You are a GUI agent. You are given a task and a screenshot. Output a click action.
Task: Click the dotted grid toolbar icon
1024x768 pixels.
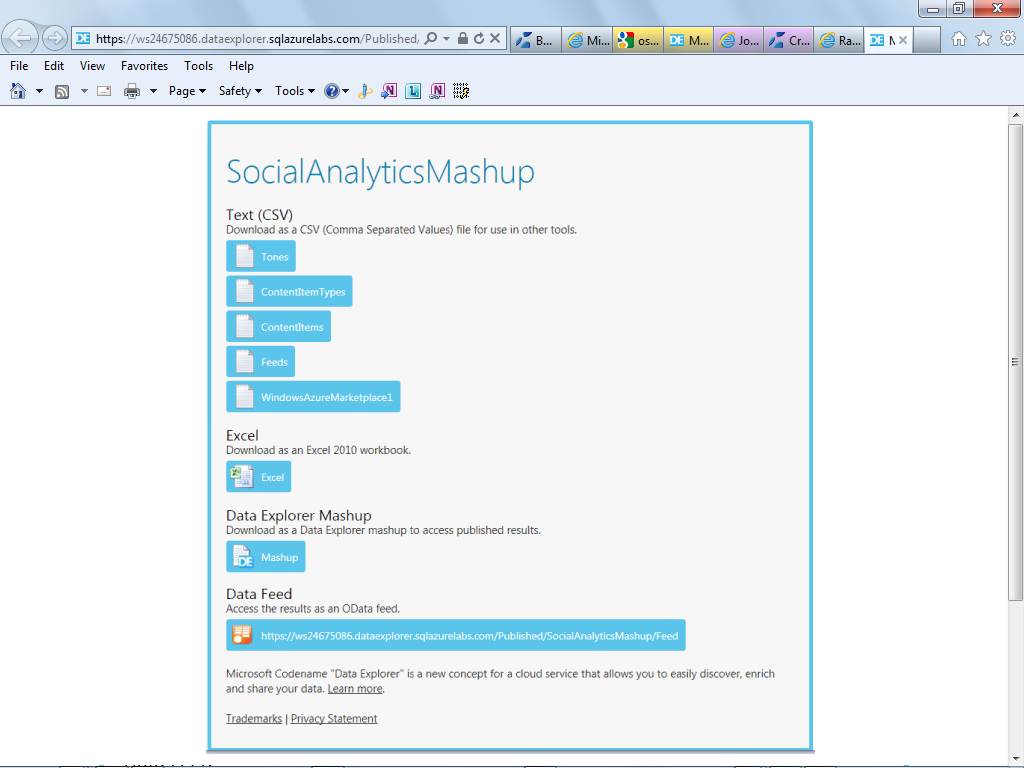(461, 91)
